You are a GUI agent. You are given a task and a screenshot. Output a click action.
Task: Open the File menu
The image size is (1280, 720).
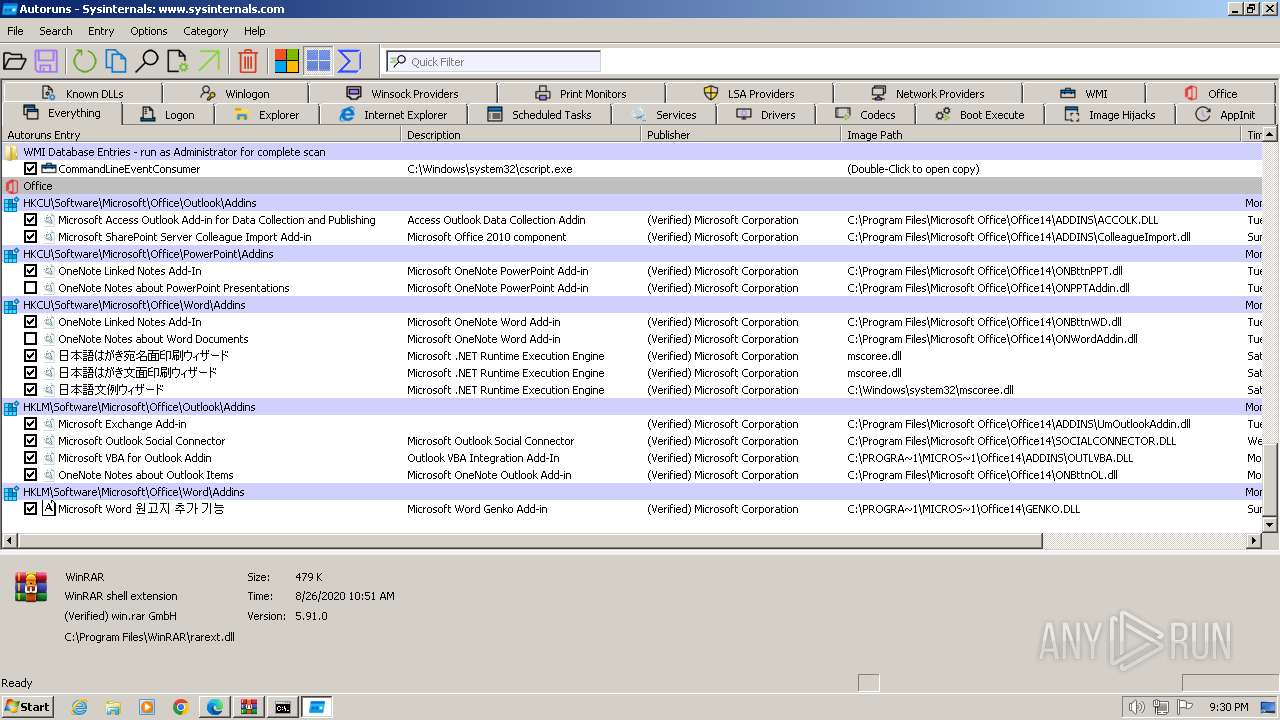click(15, 31)
